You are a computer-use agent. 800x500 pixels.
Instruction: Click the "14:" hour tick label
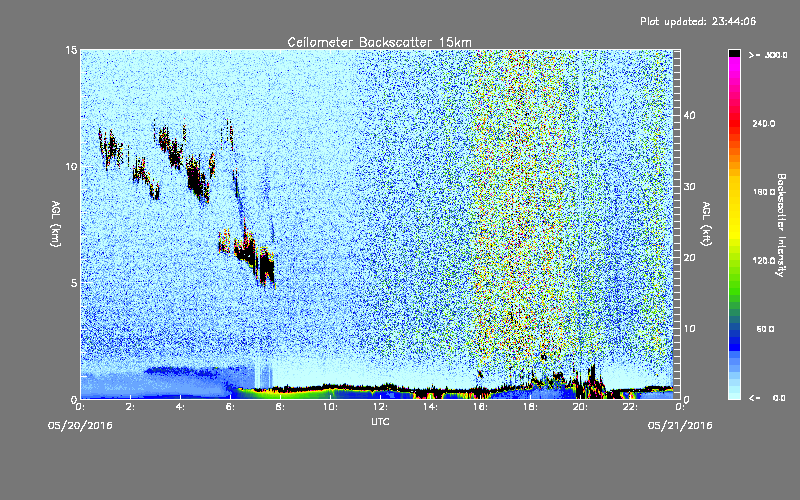pos(430,407)
